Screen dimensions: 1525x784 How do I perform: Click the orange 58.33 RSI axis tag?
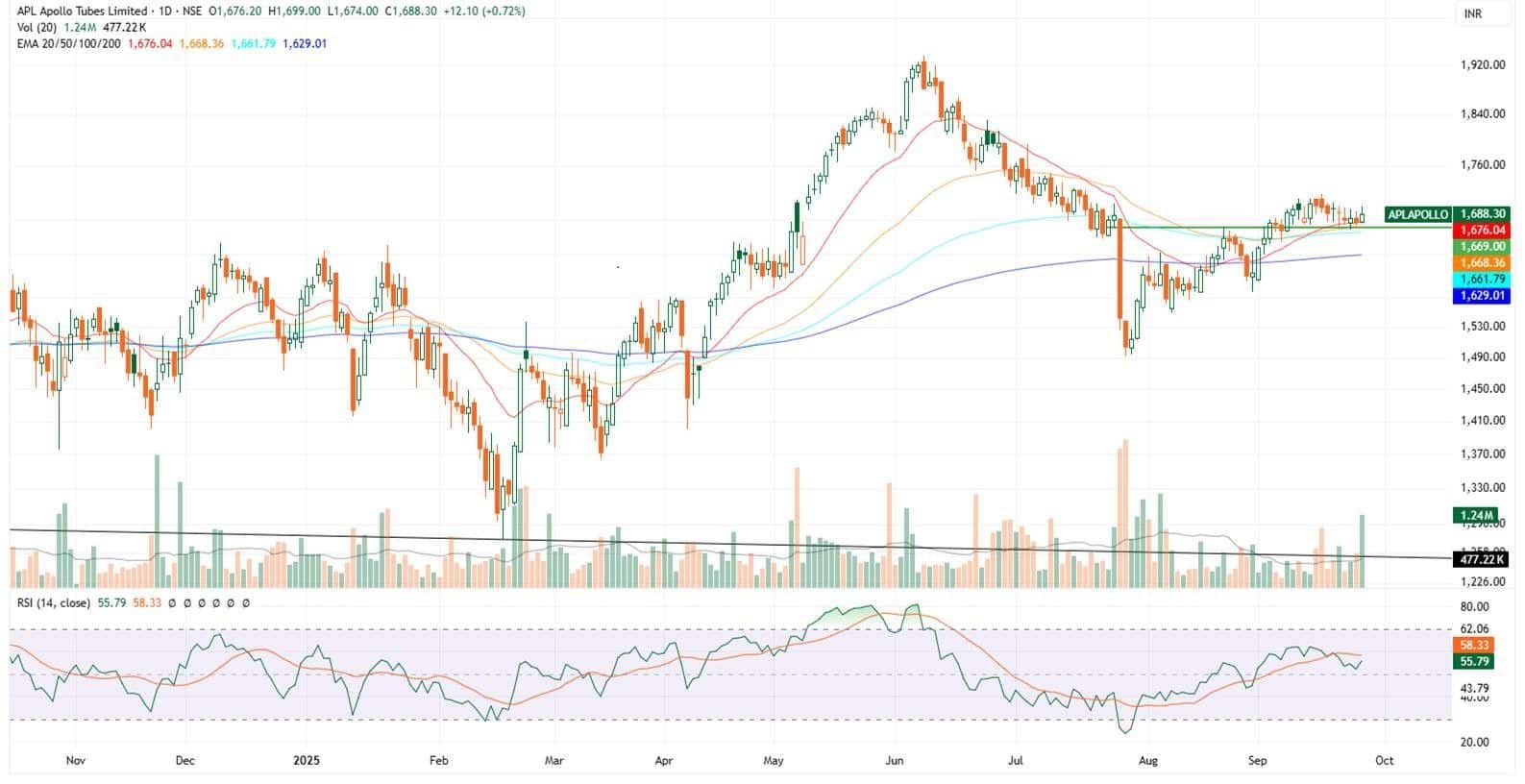point(1475,646)
